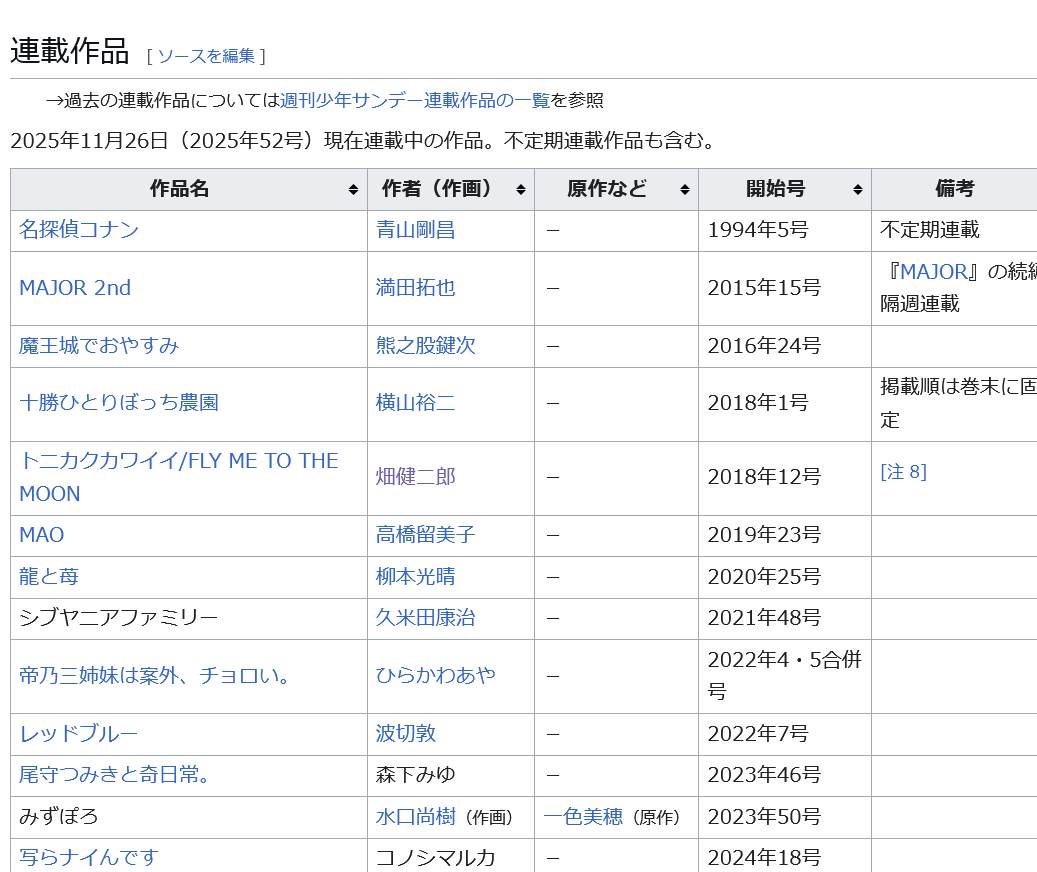Open the 名探偵コナン article link
Viewport: 1037px width, 872px height.
pyautogui.click(x=79, y=230)
